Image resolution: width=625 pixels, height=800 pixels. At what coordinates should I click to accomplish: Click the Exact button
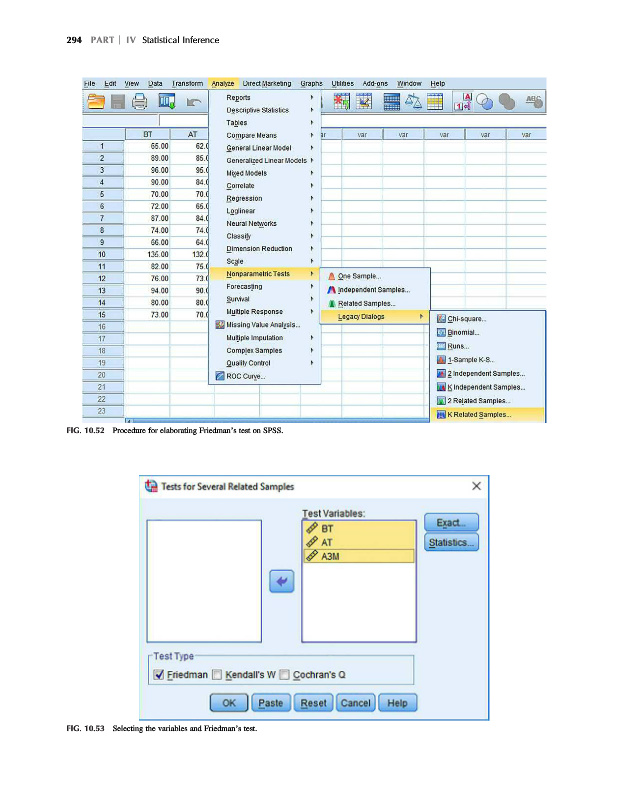coord(452,522)
